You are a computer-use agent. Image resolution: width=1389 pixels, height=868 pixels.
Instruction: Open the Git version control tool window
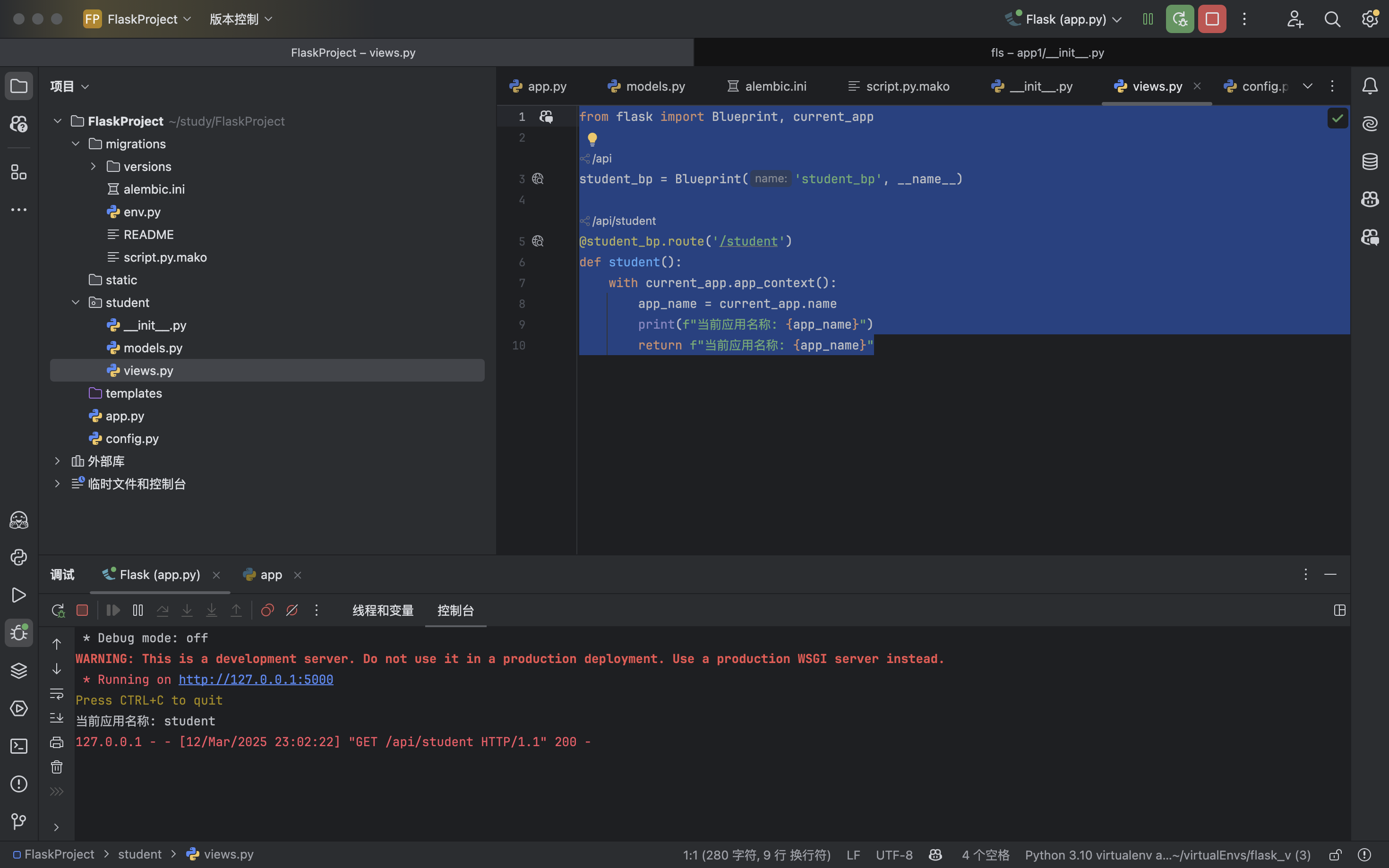(x=18, y=822)
